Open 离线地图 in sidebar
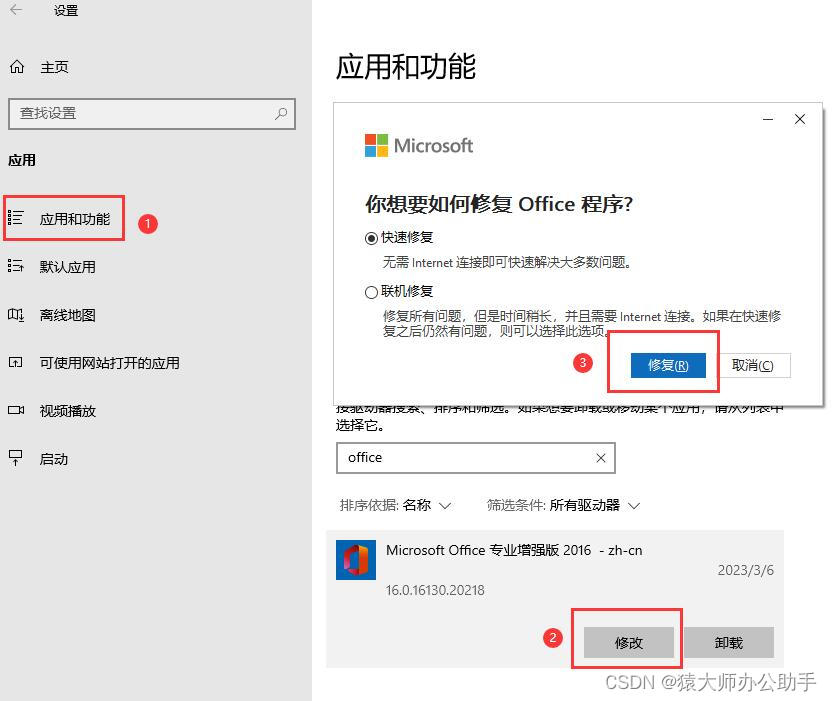This screenshot has height=701, width=832. coord(67,315)
